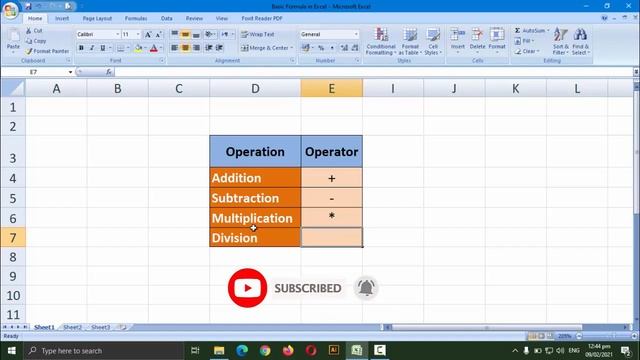Set Middle Align vertical alignment

(185, 35)
